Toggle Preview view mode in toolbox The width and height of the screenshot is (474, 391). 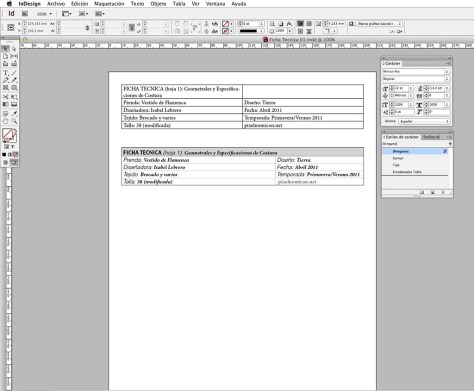click(x=14, y=162)
